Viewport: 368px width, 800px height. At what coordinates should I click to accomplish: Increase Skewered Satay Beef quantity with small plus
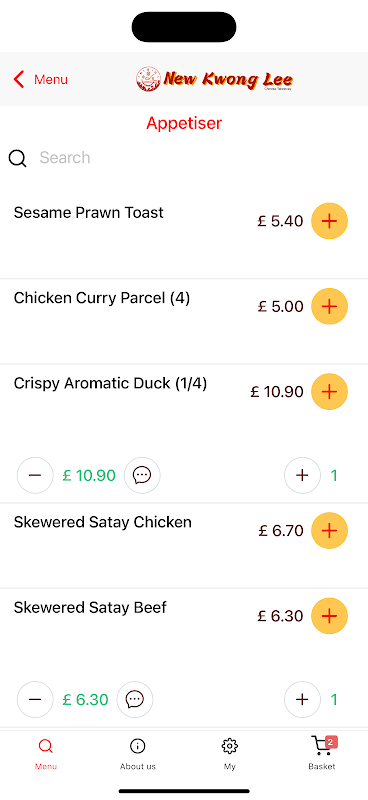[303, 699]
